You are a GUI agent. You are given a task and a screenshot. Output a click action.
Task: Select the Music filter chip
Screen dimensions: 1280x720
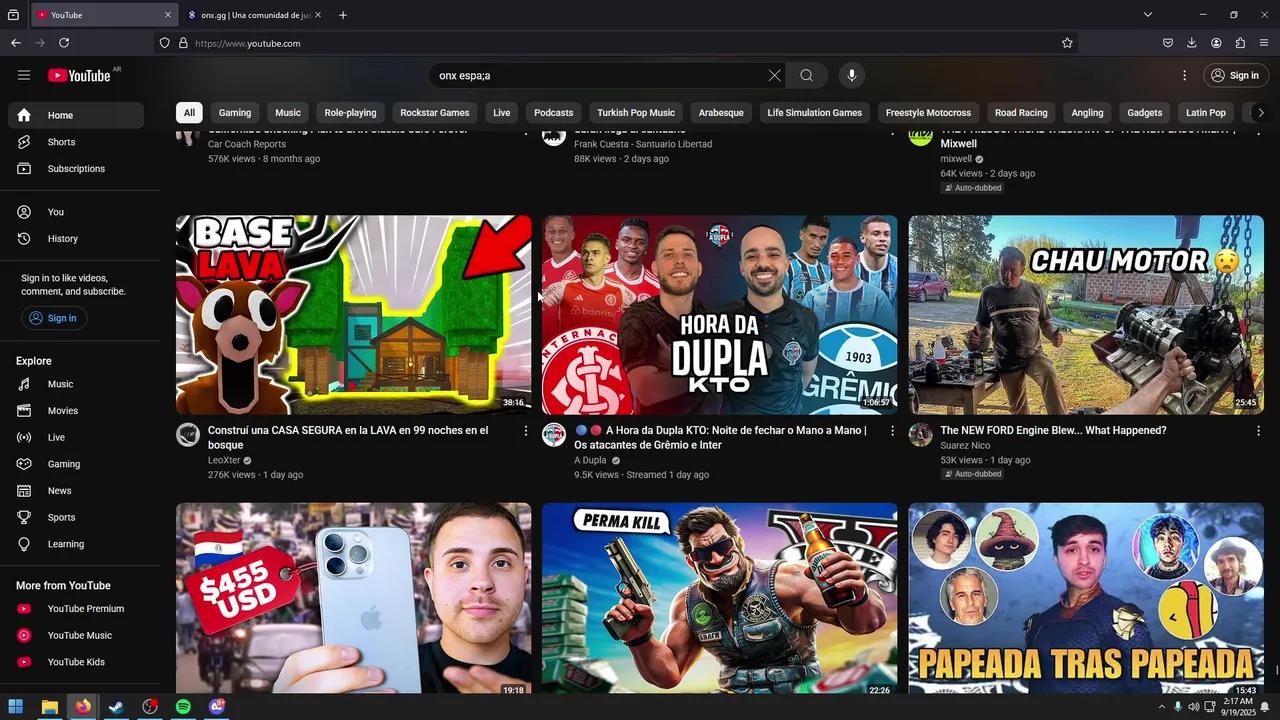click(288, 113)
